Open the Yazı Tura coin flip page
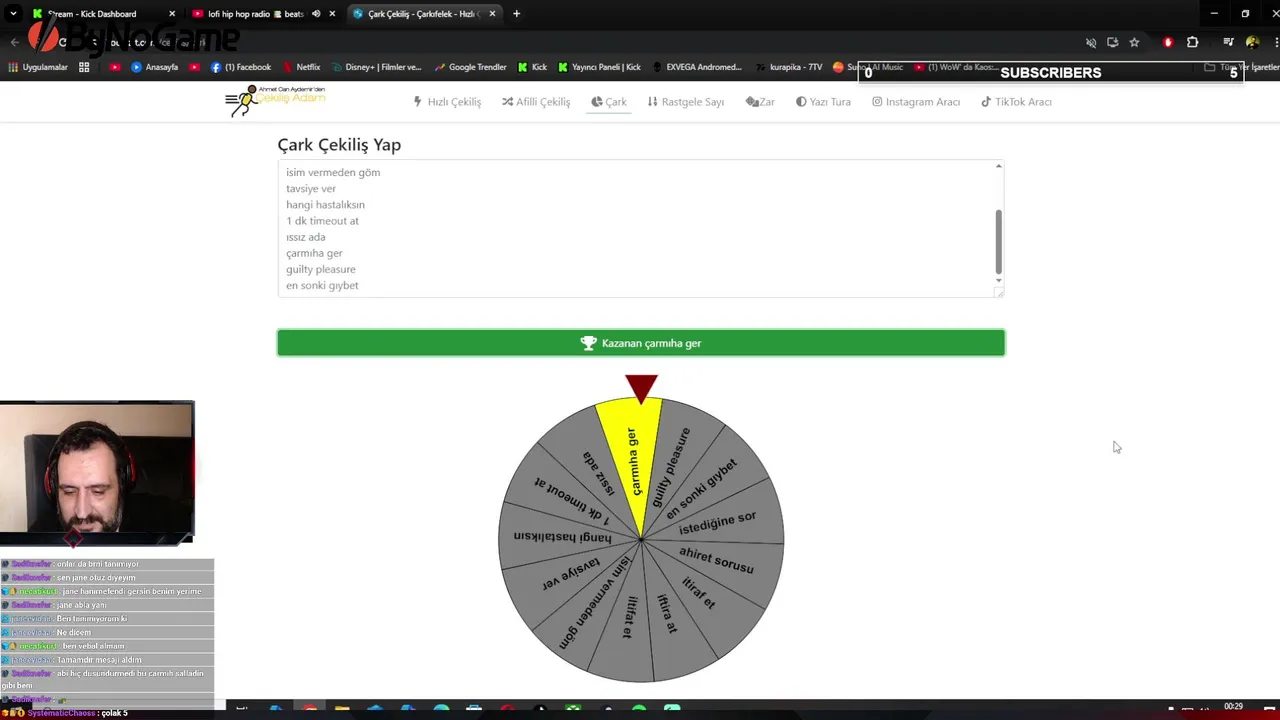This screenshot has width=1280, height=720. [x=823, y=102]
